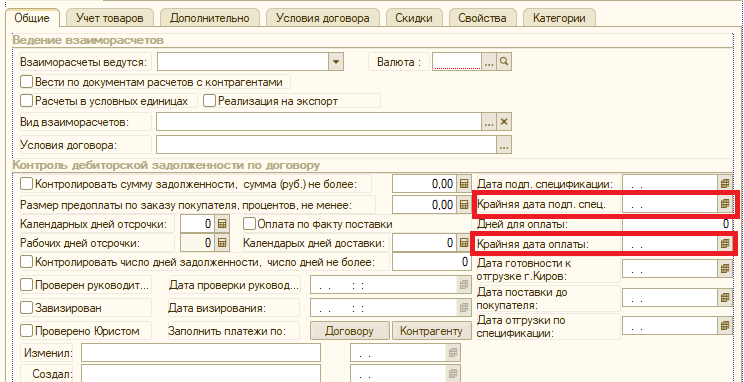
Task: Open calculator for Рабочих дней отсрочки
Action: 222,243
